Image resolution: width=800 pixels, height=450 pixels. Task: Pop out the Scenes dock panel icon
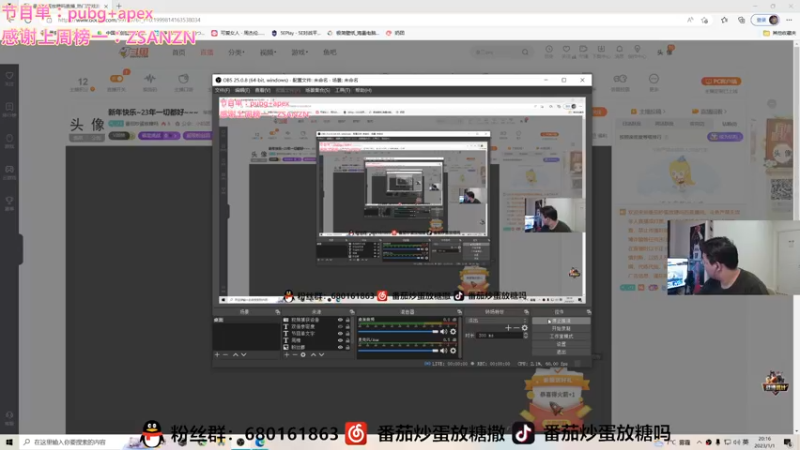pyautogui.click(x=278, y=312)
